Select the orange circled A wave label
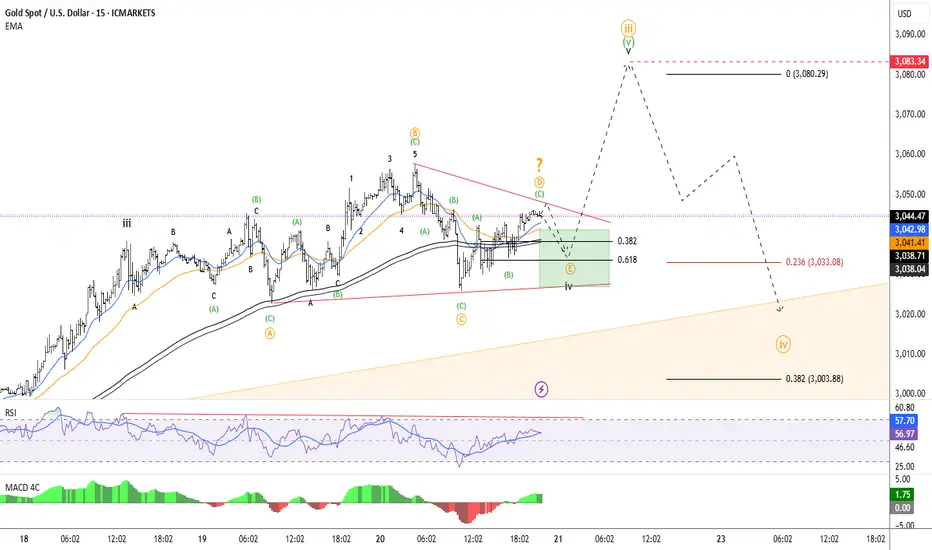The image size is (932, 550). tap(270, 333)
